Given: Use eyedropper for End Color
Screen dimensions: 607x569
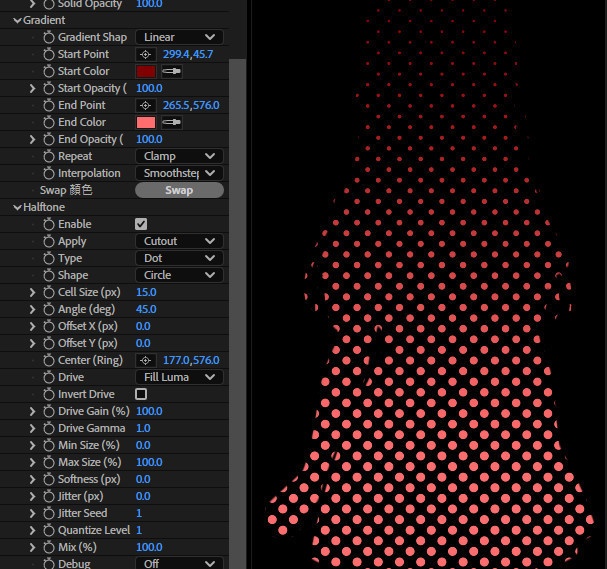Looking at the screenshot, I should [171, 122].
